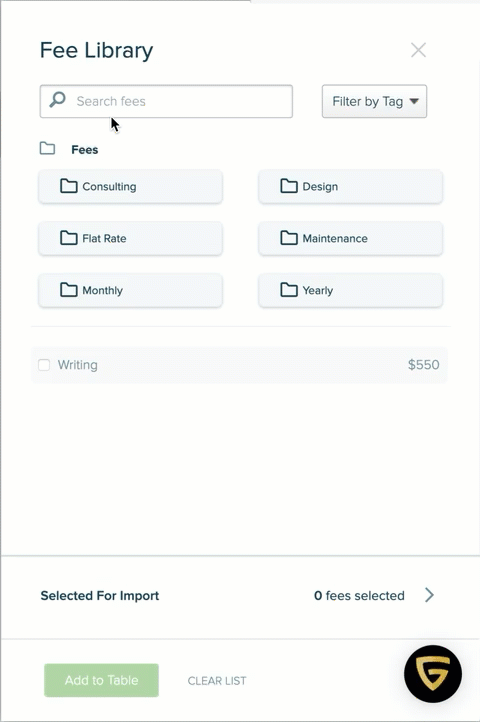Open the Yearly folder icon
480x722 pixels.
pos(289,290)
